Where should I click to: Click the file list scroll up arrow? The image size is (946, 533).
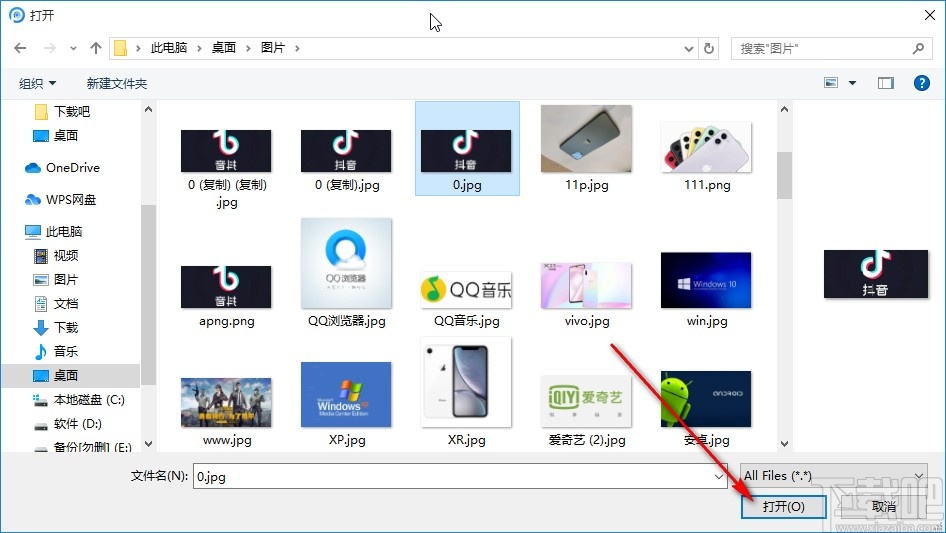coord(784,109)
